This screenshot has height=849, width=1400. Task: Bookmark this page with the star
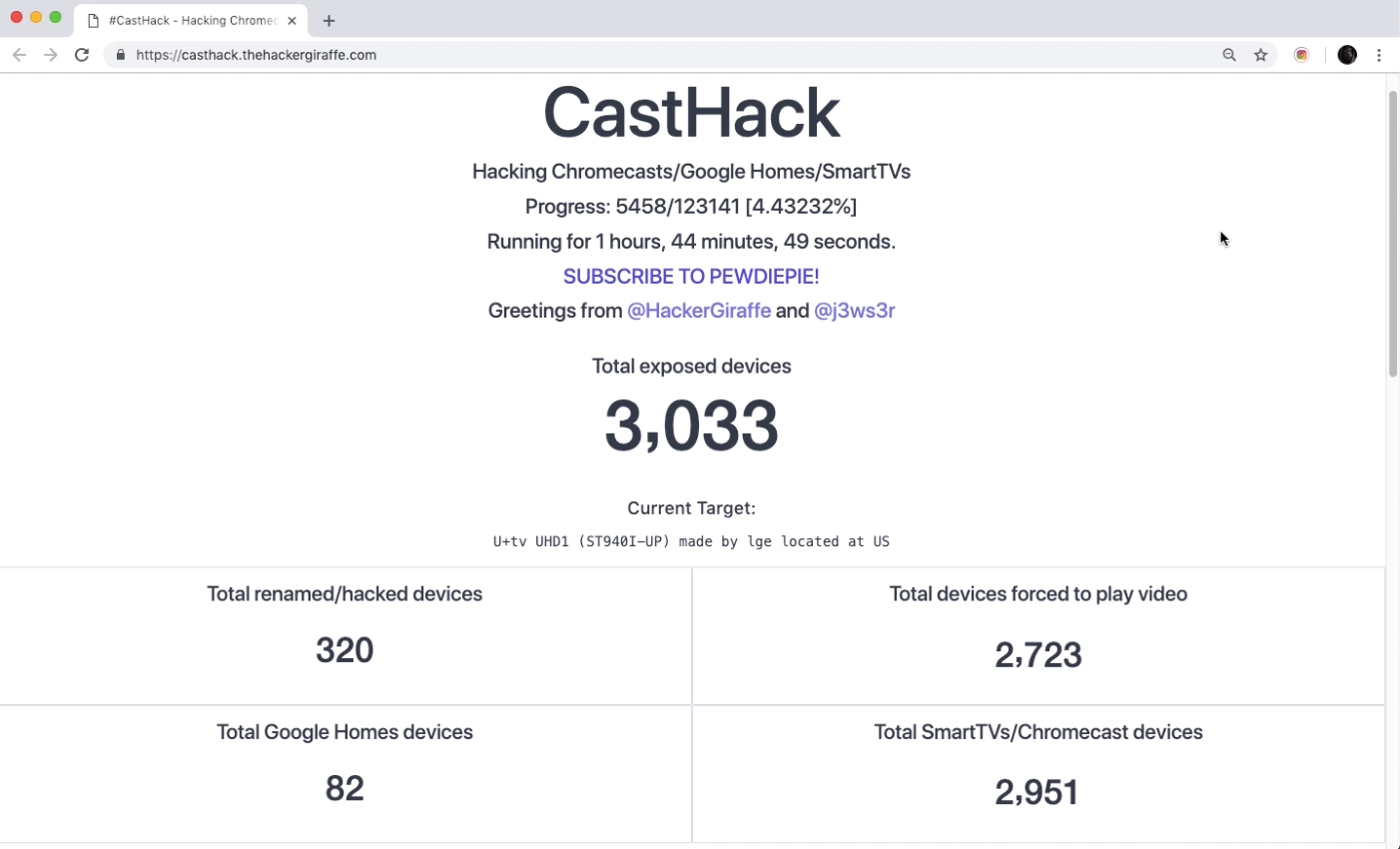coord(1261,55)
